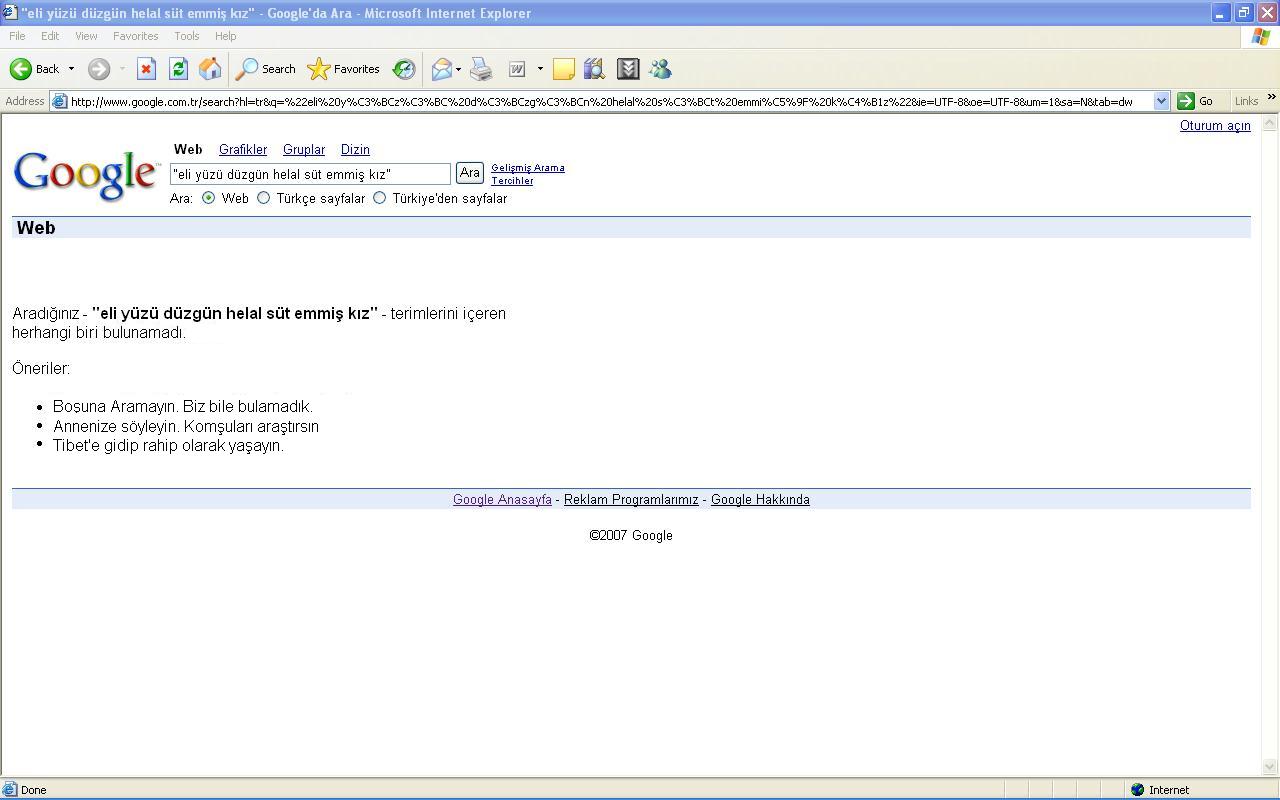The image size is (1280, 800).
Task: Click the text 'Tibet'e gidip rahip olarak yaşayın.'
Action: 168,445
